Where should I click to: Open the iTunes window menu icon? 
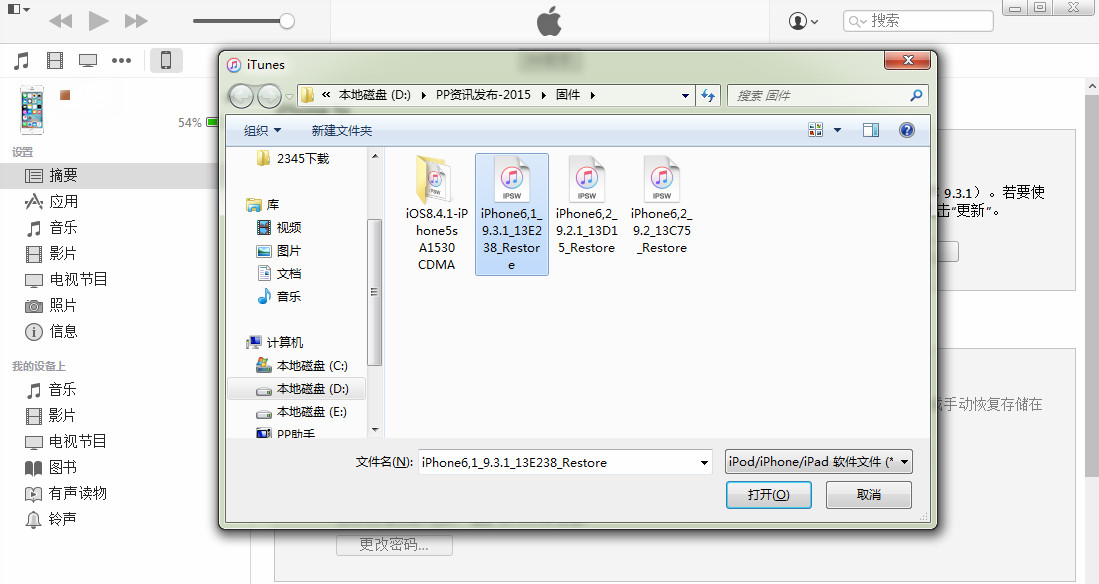point(18,9)
